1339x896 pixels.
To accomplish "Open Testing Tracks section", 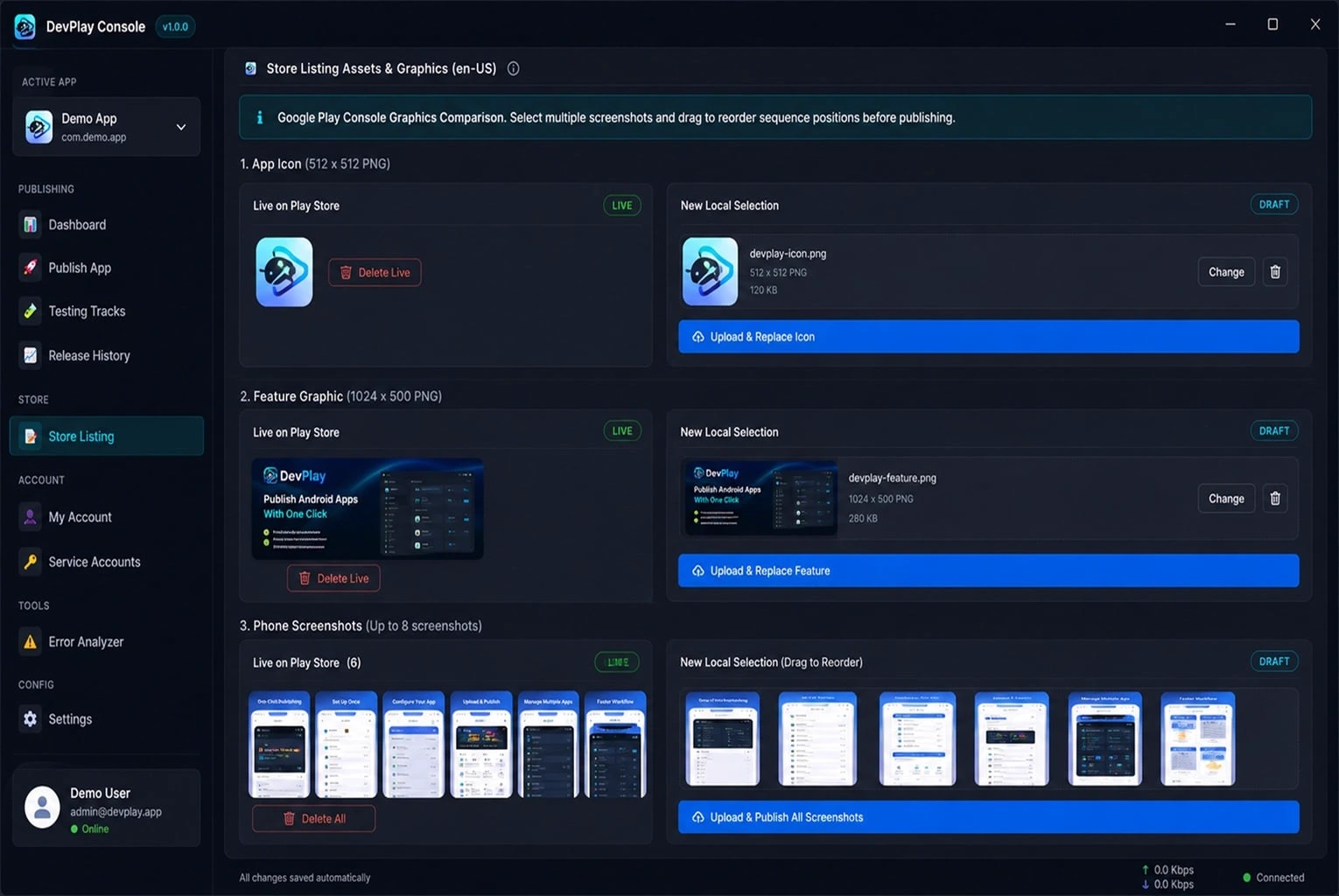I will point(106,311).
